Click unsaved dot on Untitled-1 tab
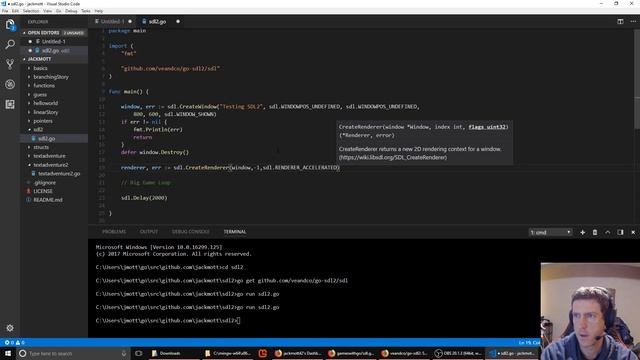Image resolution: width=640 pixels, height=360 pixels. pyautogui.click(x=130, y=21)
